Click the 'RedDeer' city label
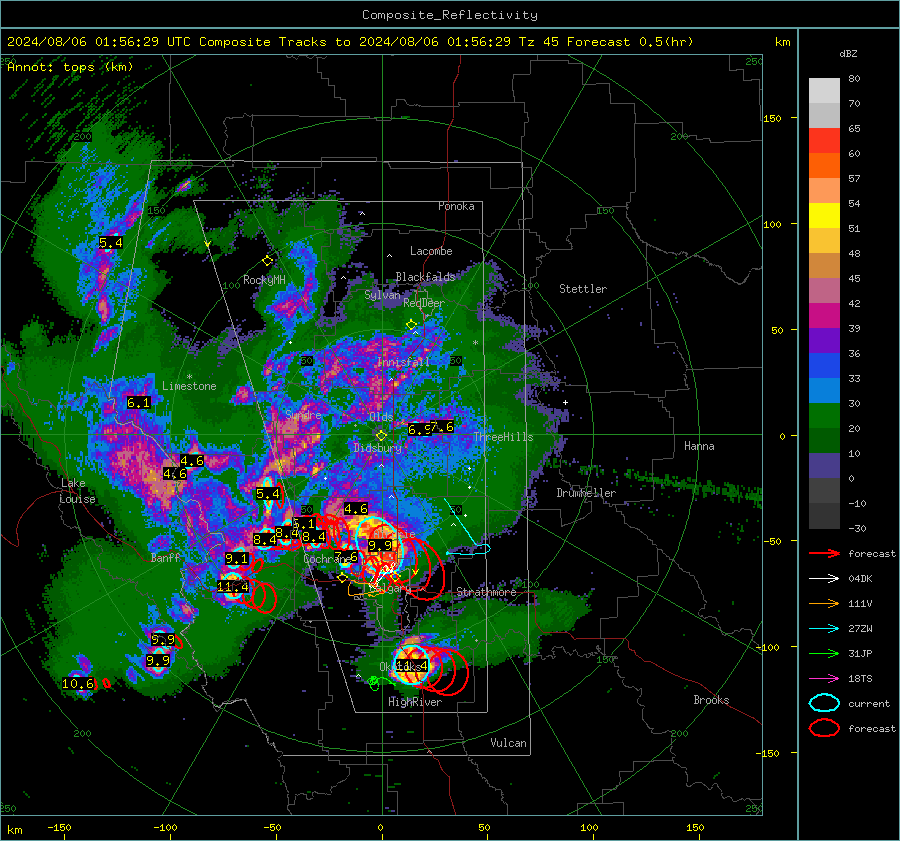This screenshot has height=841, width=900. 424,303
